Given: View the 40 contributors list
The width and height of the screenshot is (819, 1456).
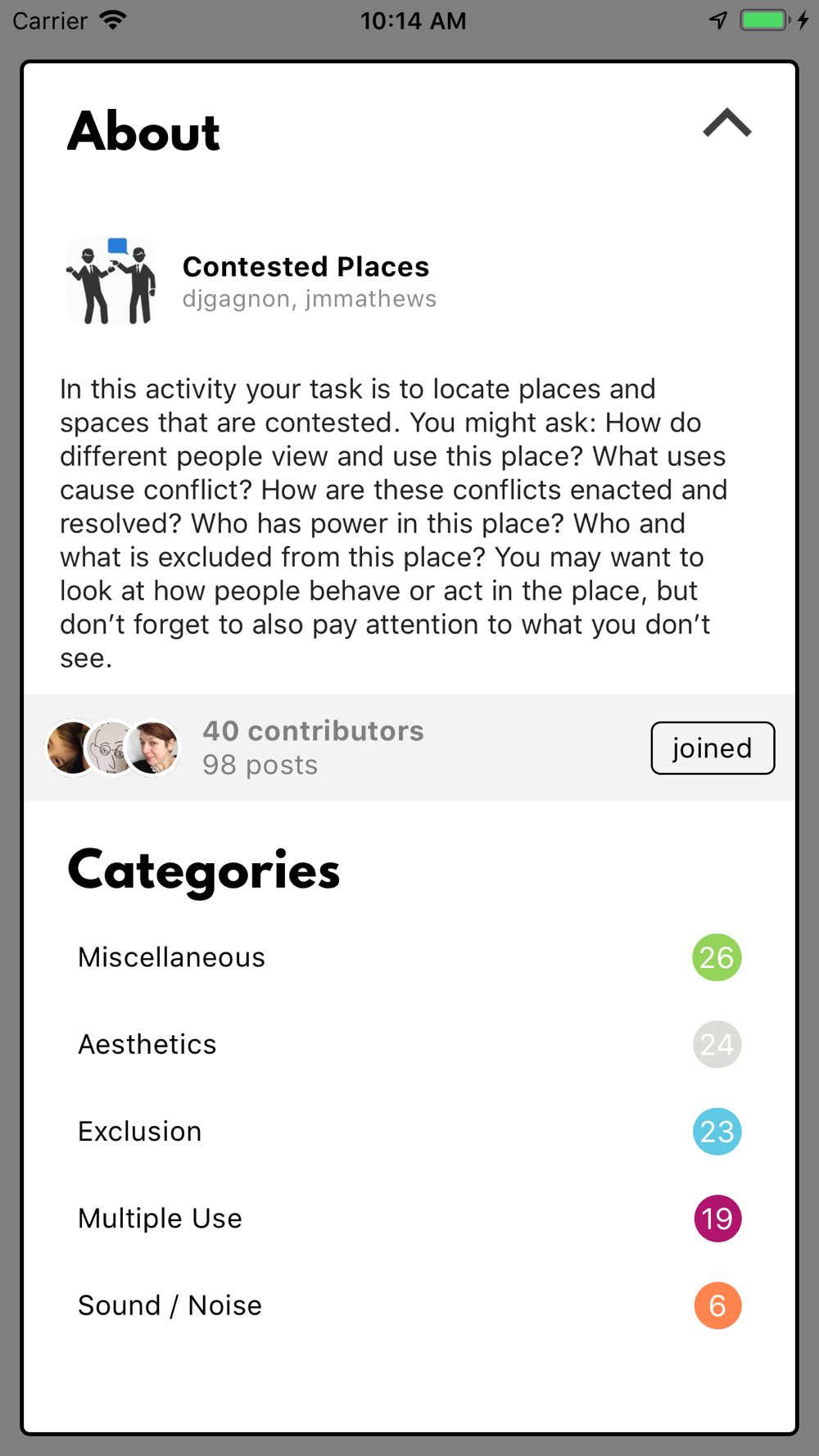Looking at the screenshot, I should tap(313, 730).
